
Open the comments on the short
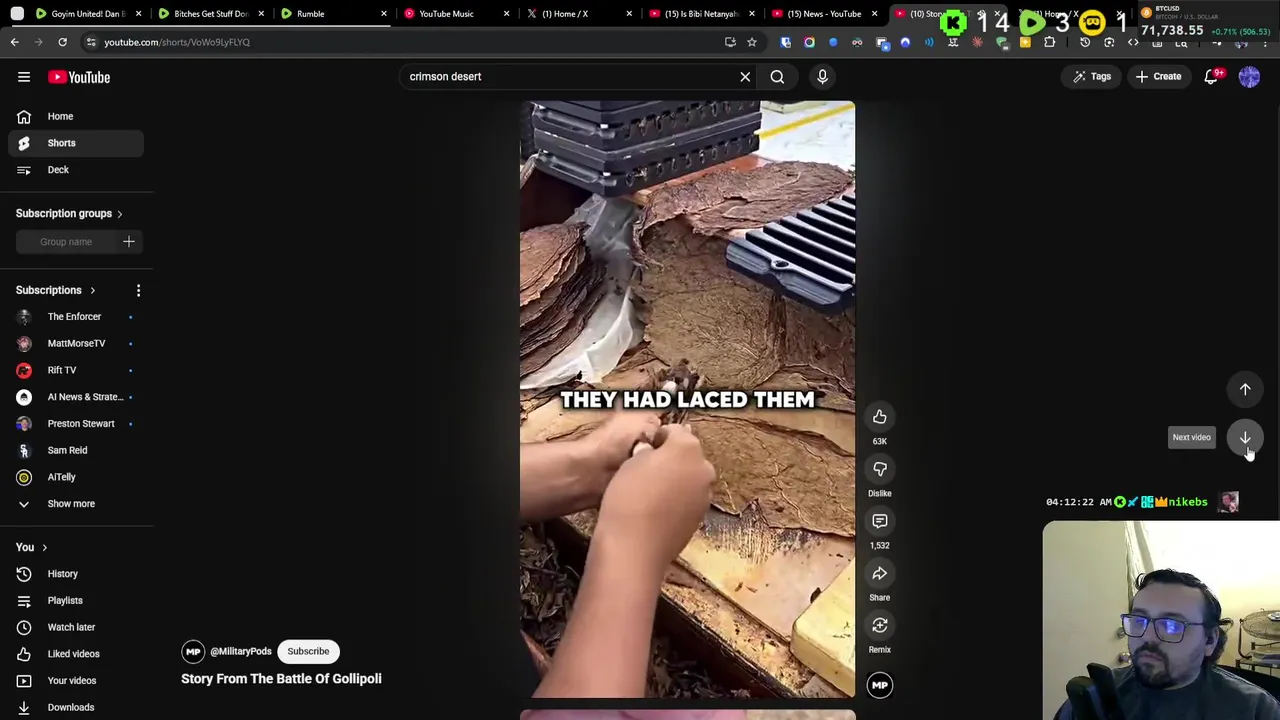pyautogui.click(x=880, y=521)
